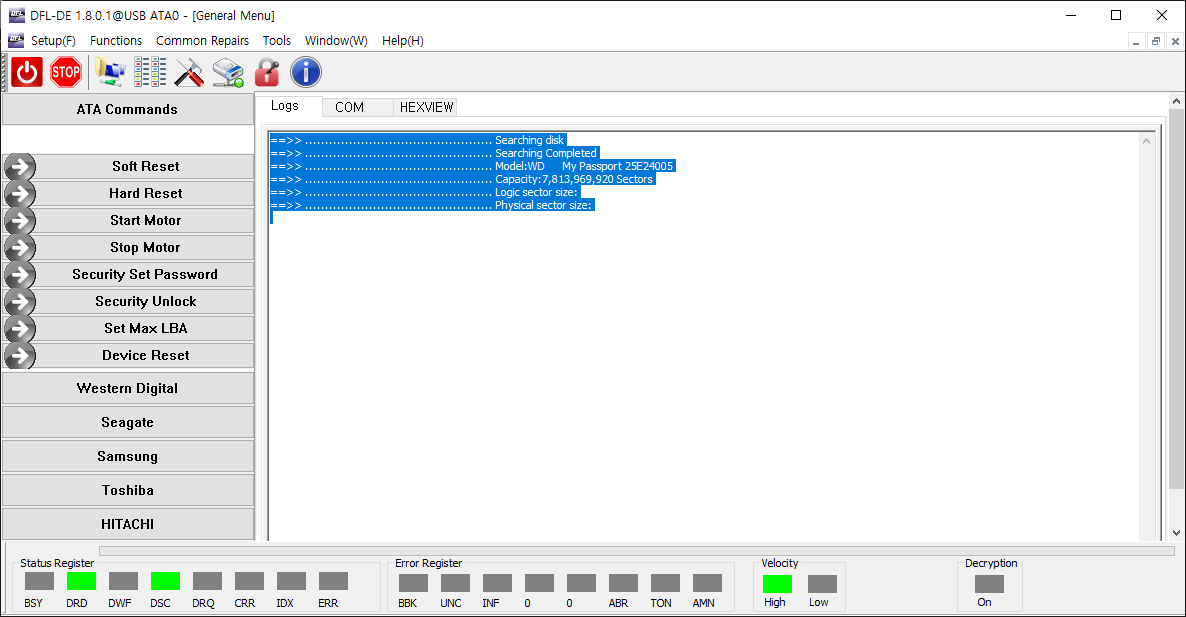Click the colored grid list toolbar icon
The width and height of the screenshot is (1186, 617).
click(x=150, y=73)
